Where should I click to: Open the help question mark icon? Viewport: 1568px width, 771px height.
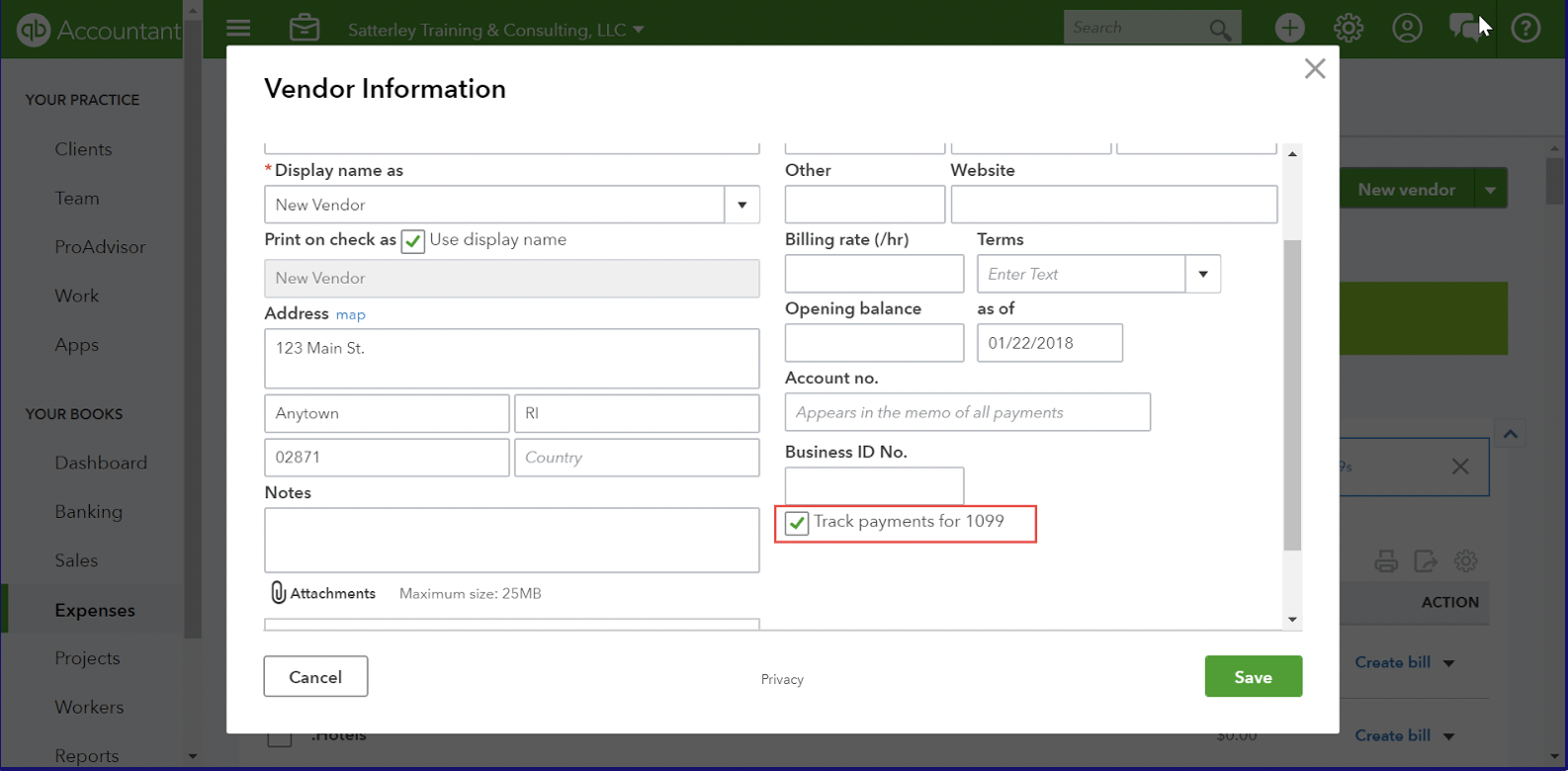[x=1525, y=28]
